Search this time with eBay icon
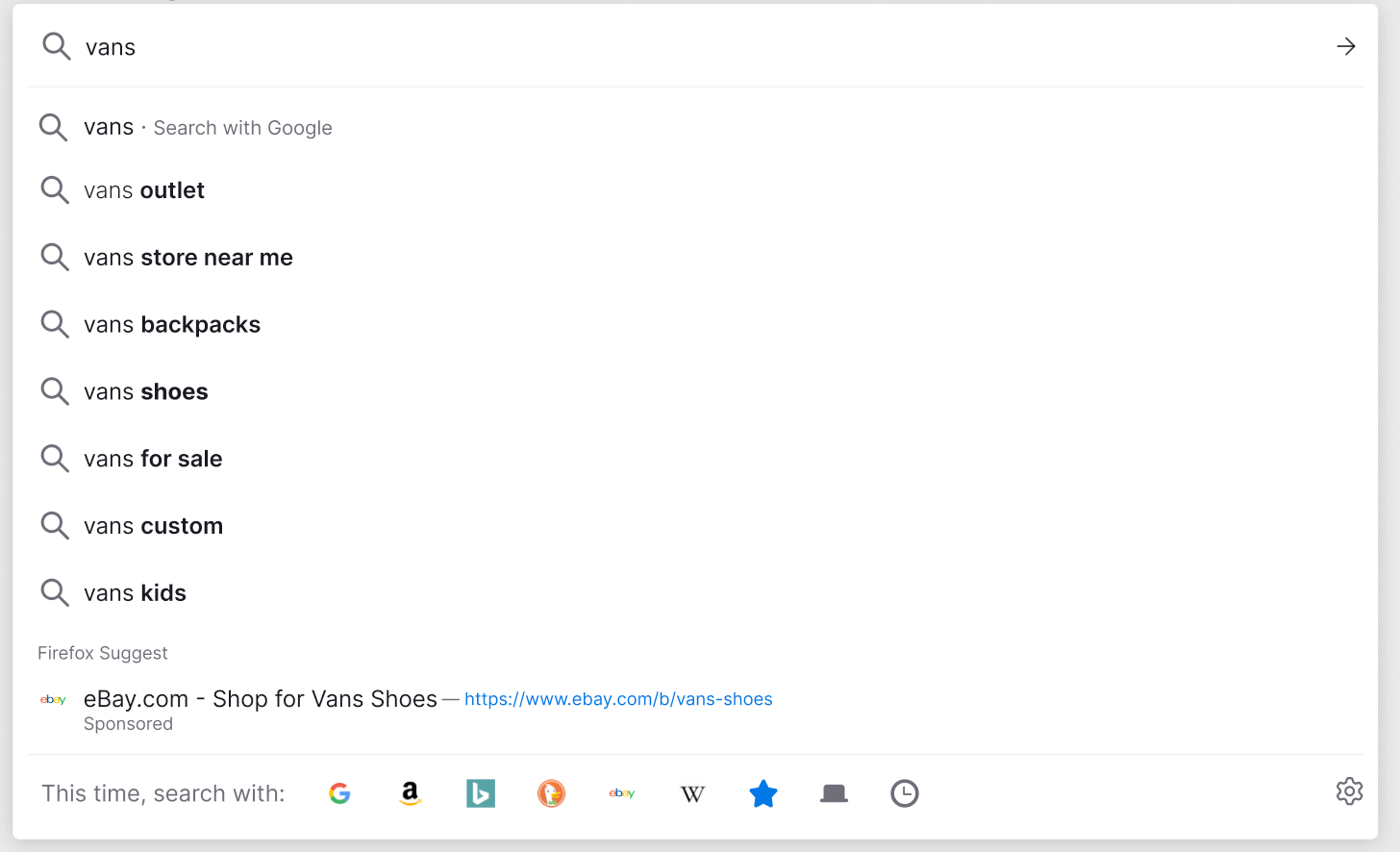The height and width of the screenshot is (852, 1400). (622, 793)
